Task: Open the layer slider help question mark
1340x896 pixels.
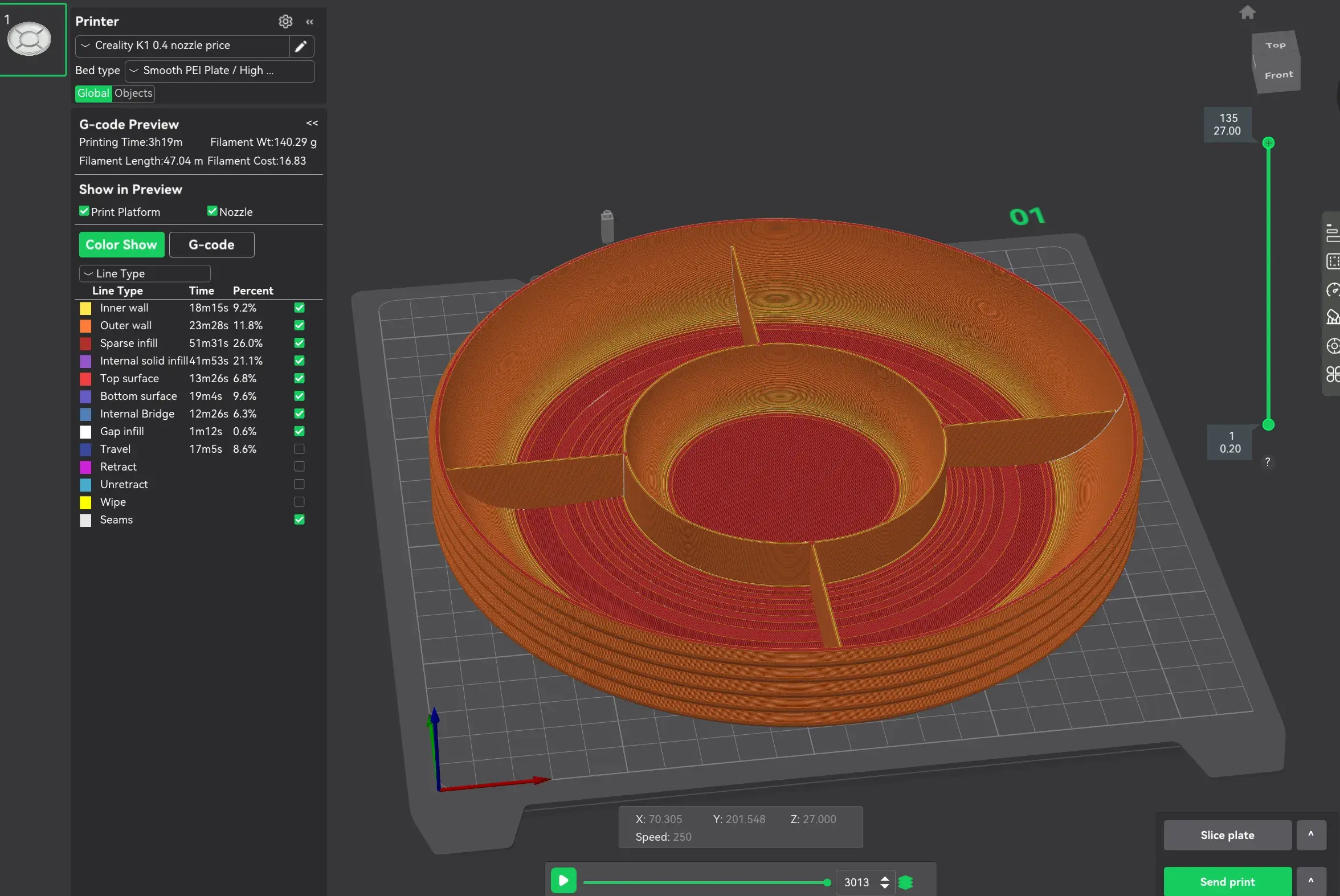Action: tap(1268, 462)
